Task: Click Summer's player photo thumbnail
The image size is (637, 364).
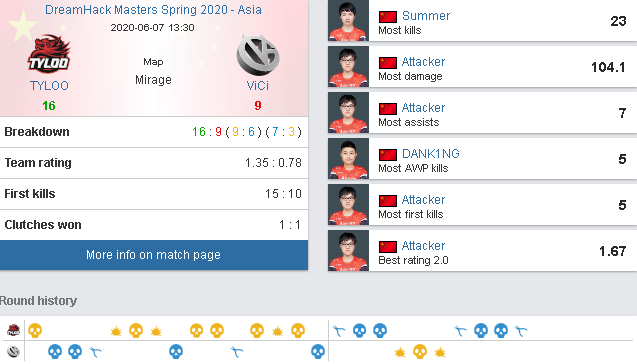Action: (348, 20)
